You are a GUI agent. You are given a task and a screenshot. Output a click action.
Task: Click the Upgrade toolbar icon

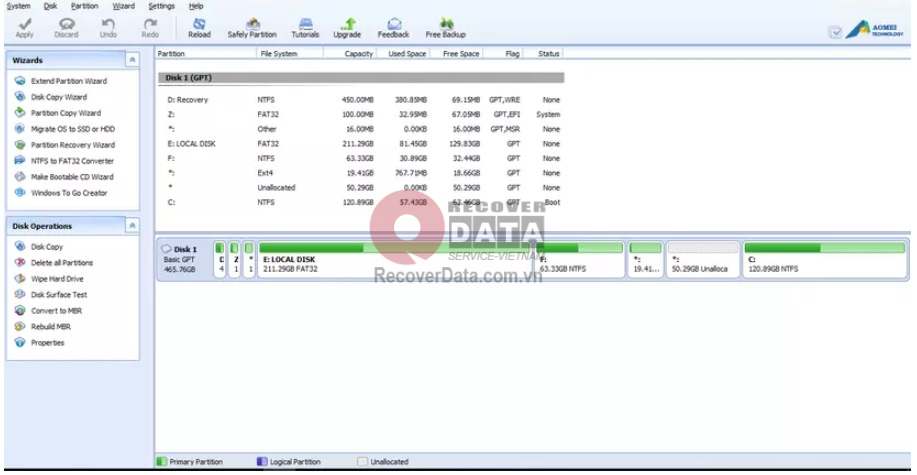[347, 28]
